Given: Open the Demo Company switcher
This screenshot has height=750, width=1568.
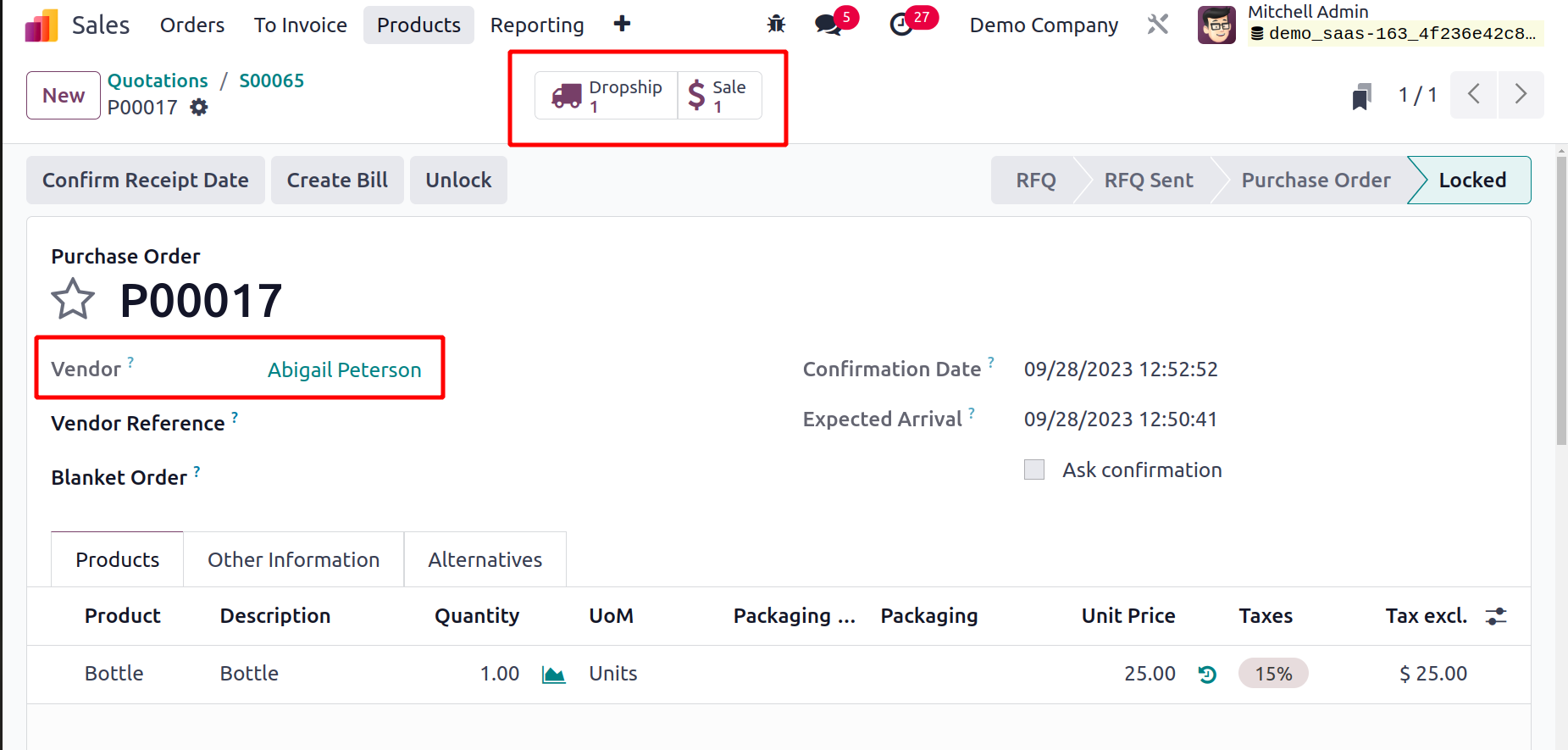Looking at the screenshot, I should (x=1044, y=25).
